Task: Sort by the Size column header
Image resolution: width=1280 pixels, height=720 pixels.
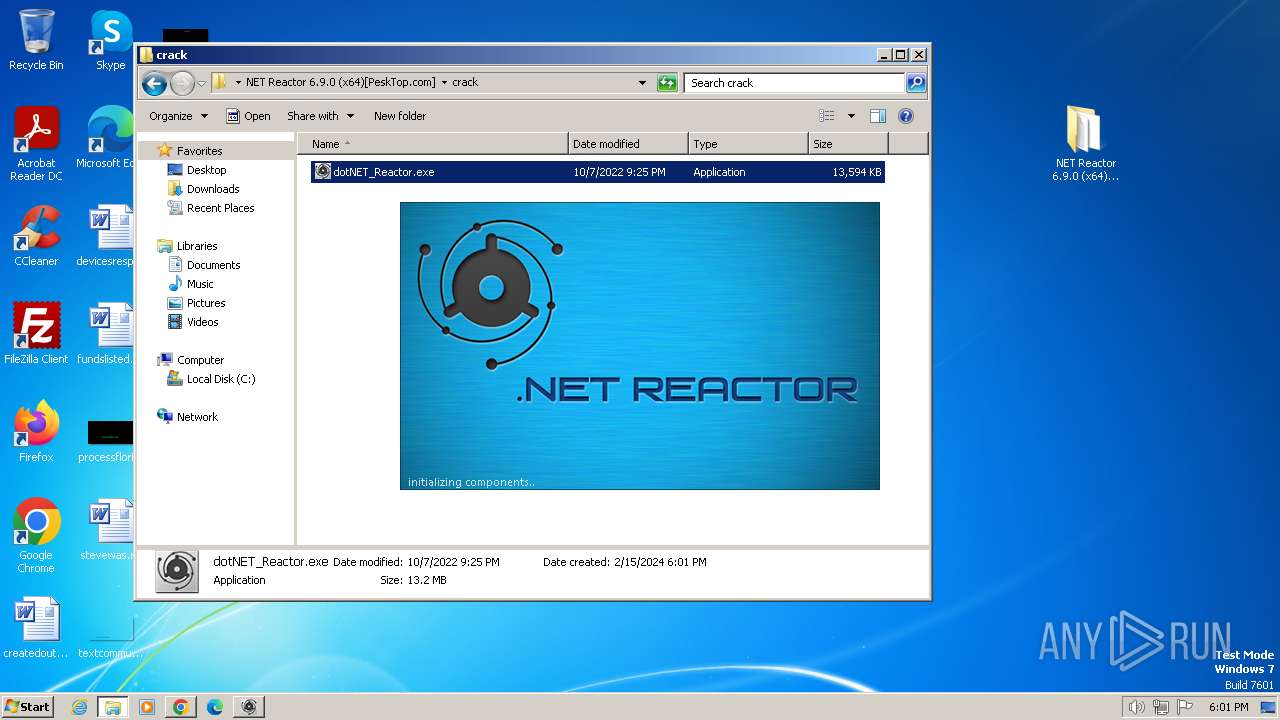Action: 848,144
